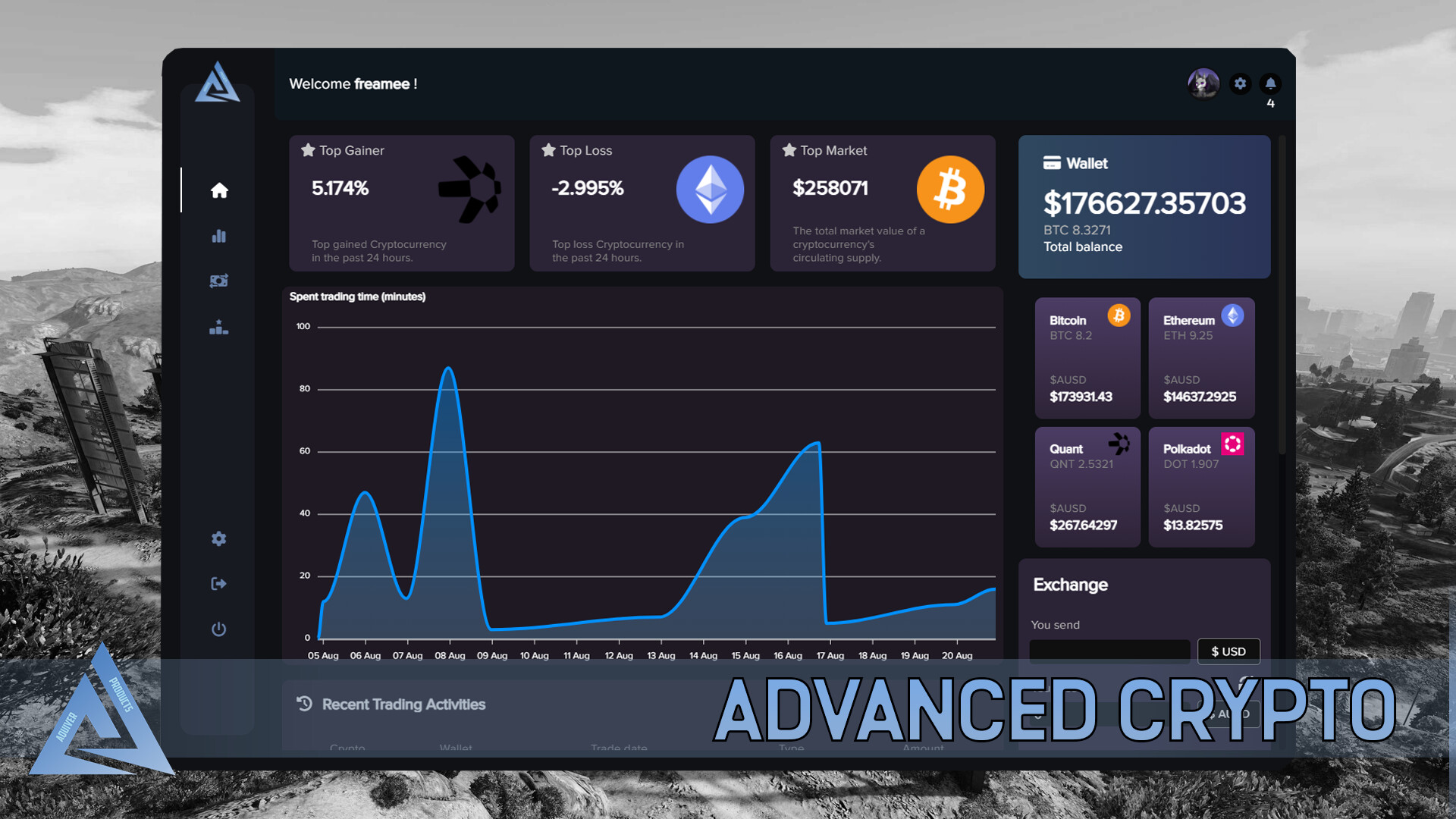Click the Spent trading time chart title
This screenshot has height=819, width=1456.
[357, 297]
